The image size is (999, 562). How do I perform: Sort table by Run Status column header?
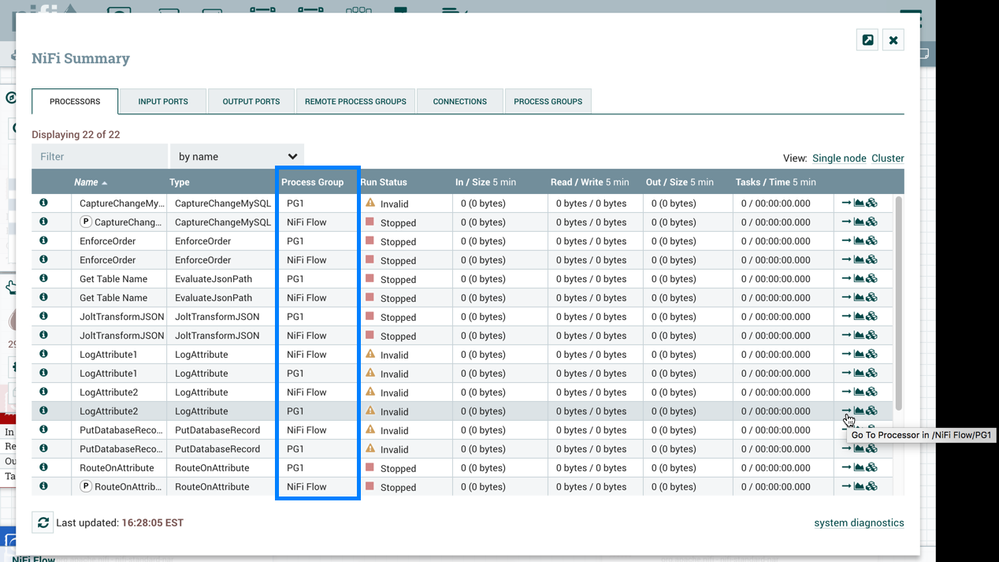click(x=384, y=182)
